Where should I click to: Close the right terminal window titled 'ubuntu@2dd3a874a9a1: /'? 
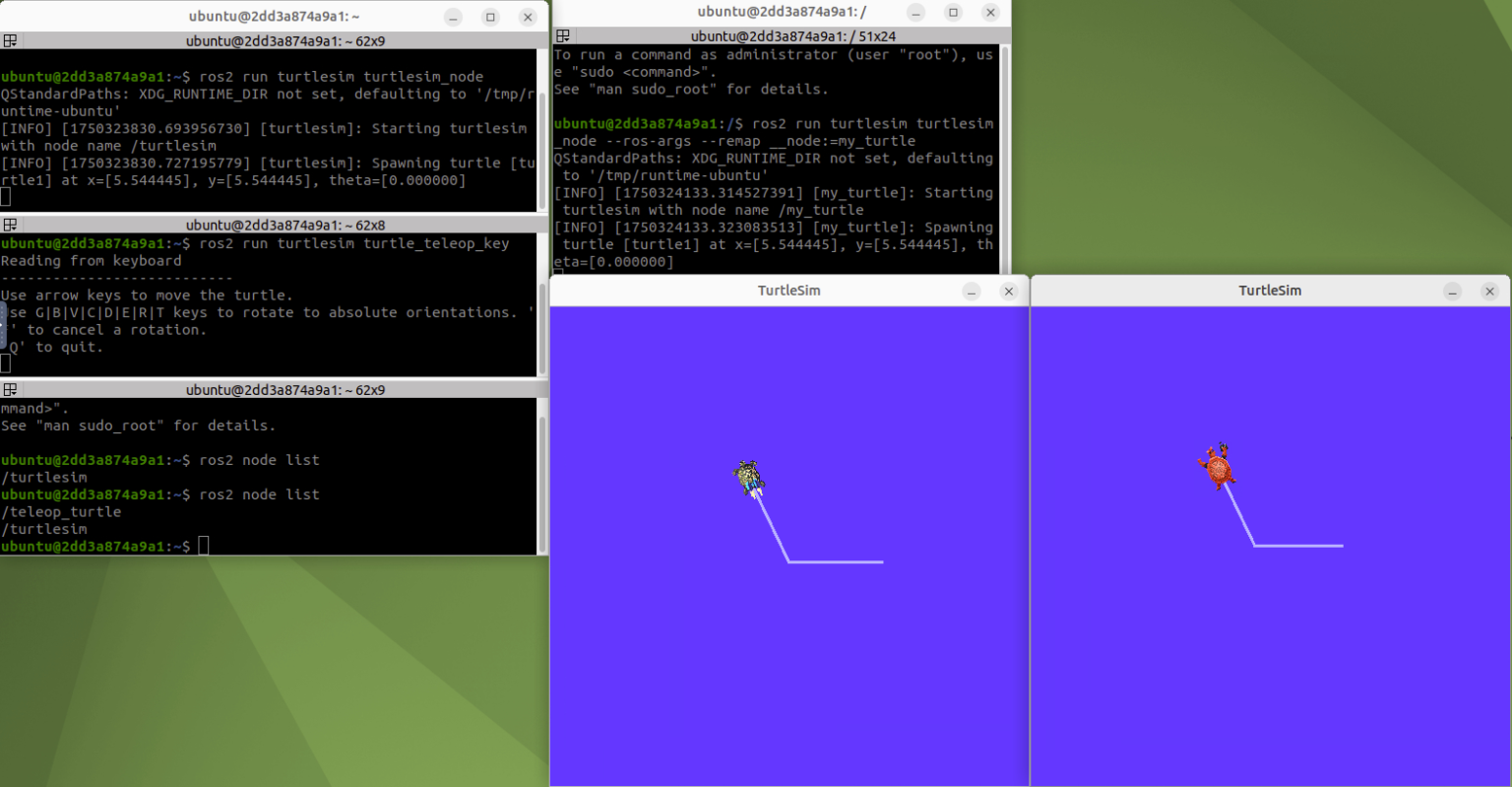(990, 12)
